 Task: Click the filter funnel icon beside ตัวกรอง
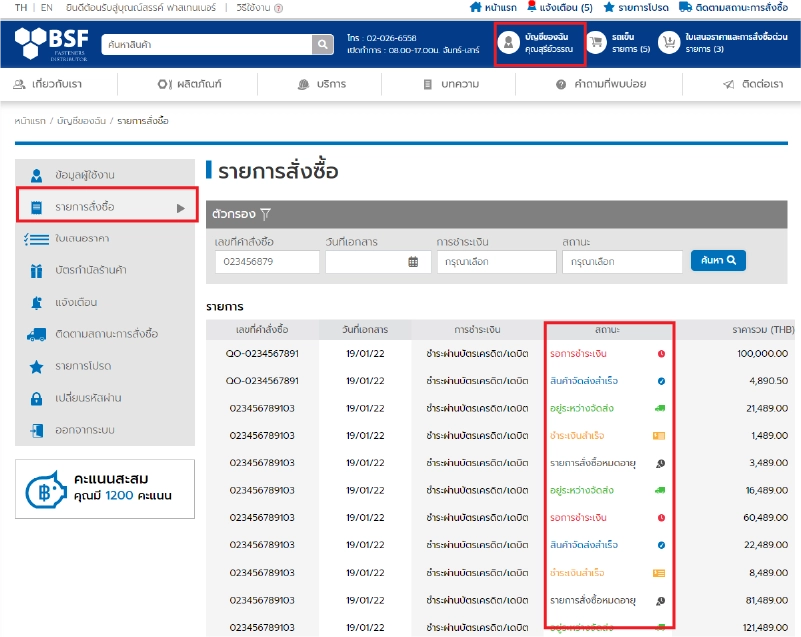[x=266, y=213]
